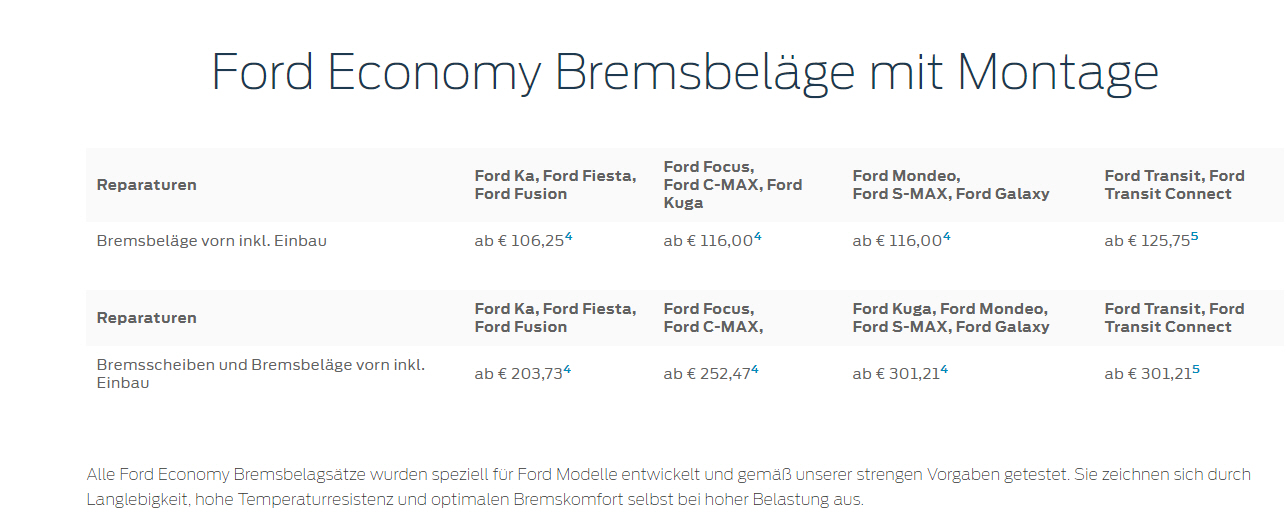
Task: Click footnote 4 after € 301,21 Kuga price
Action: (944, 370)
